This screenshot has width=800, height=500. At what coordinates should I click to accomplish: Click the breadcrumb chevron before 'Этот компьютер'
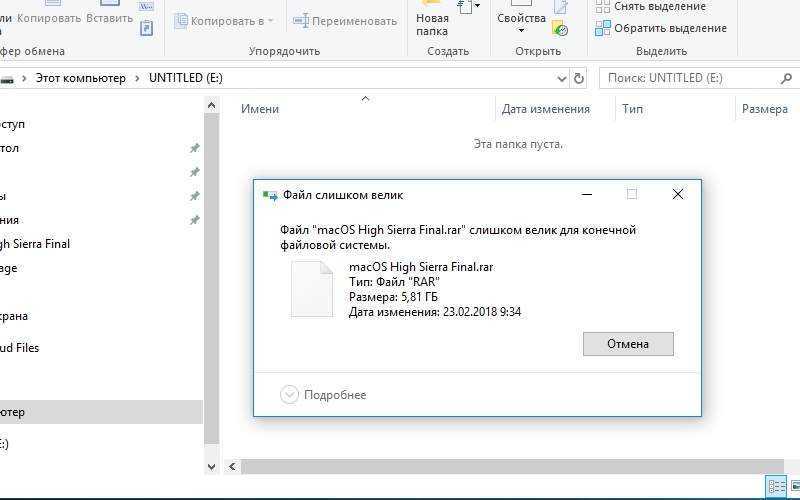[24, 79]
